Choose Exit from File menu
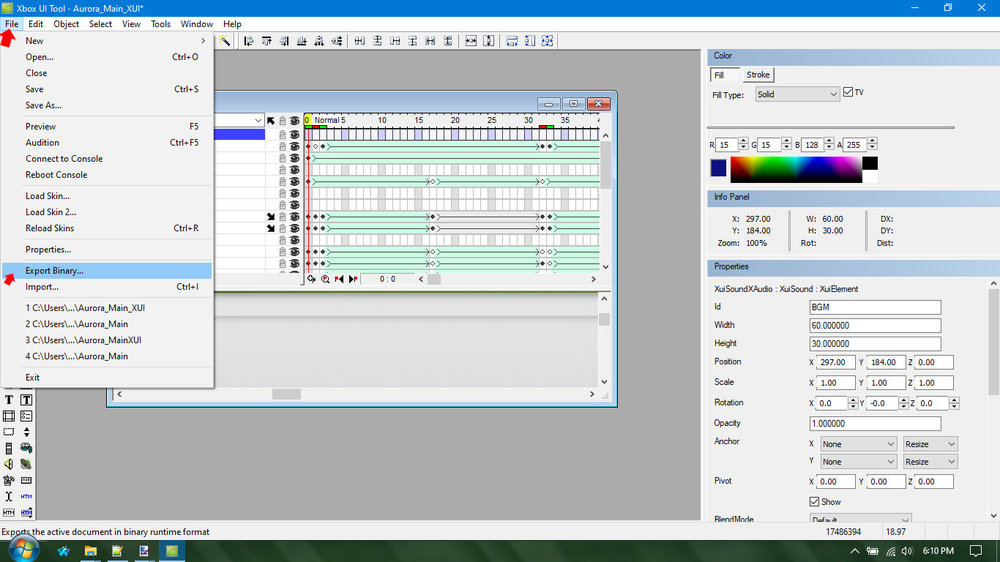Screen dimensions: 1000x562 (x=107, y=377)
